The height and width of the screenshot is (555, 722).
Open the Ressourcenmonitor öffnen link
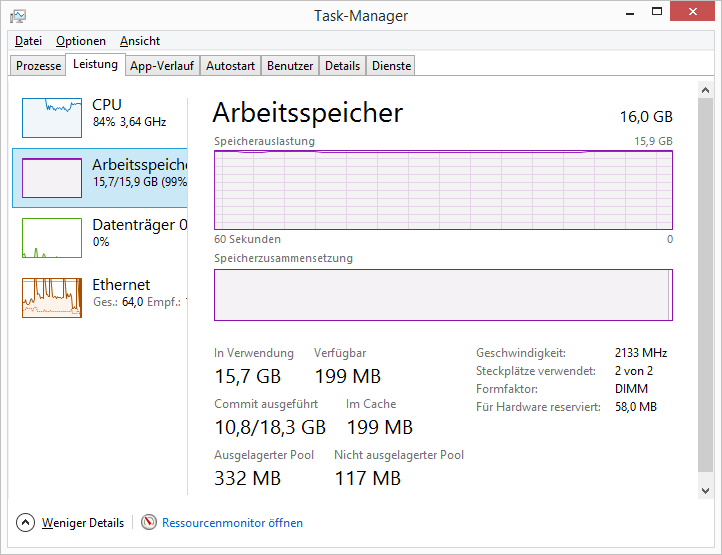click(x=232, y=523)
